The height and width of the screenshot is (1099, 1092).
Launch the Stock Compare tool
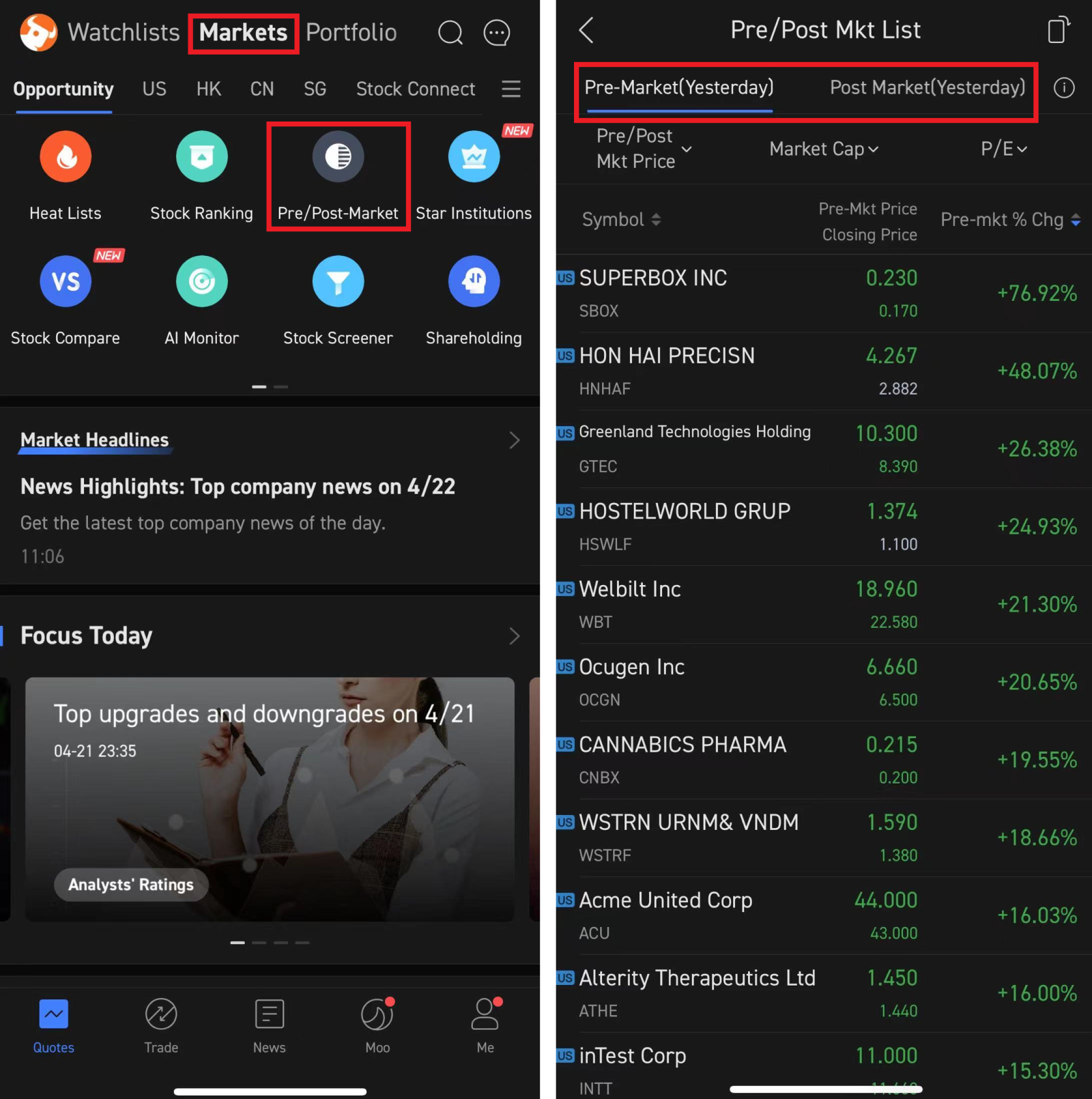(x=66, y=282)
